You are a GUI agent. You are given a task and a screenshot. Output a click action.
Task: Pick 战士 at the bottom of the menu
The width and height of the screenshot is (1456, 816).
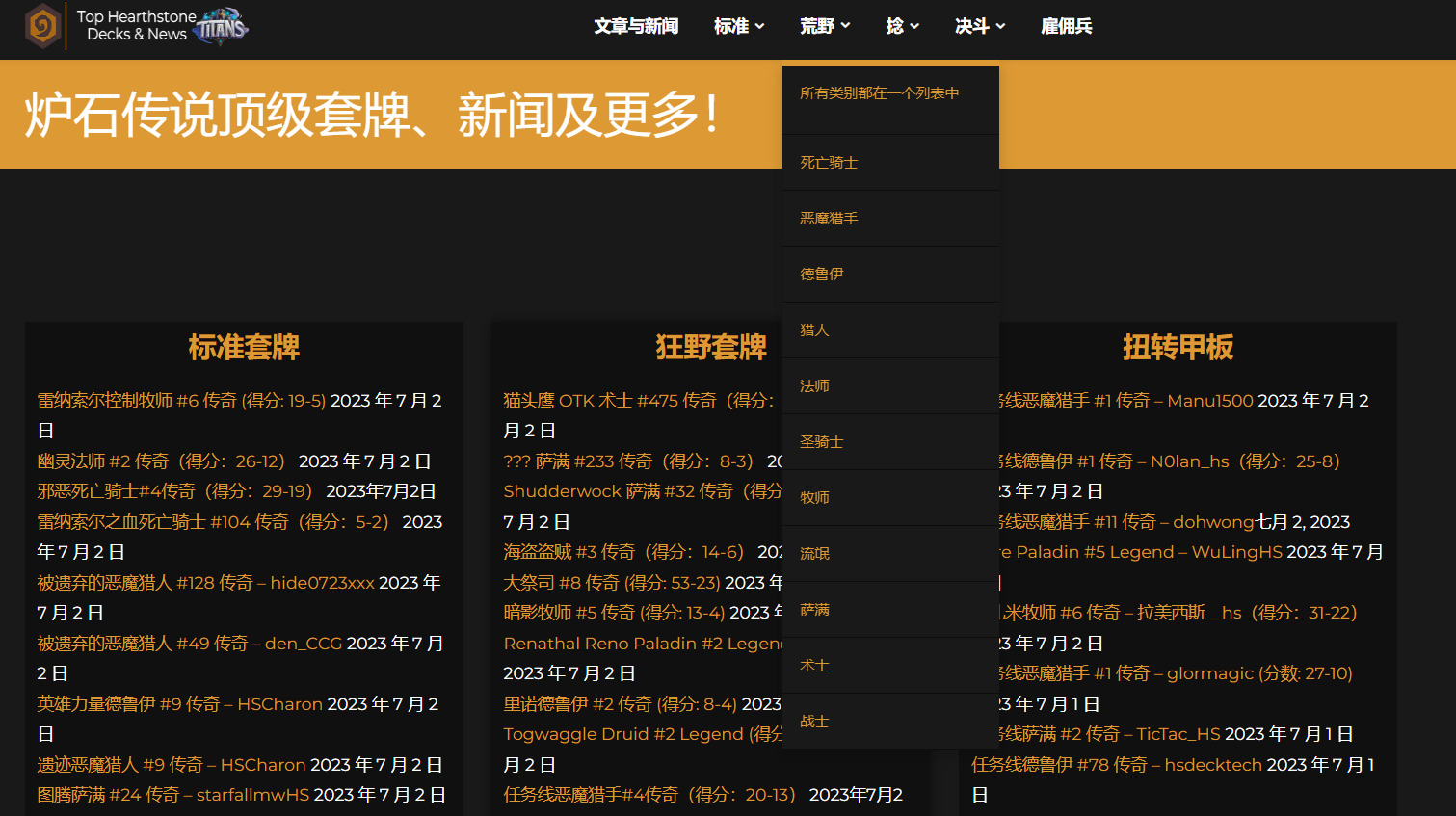point(814,722)
